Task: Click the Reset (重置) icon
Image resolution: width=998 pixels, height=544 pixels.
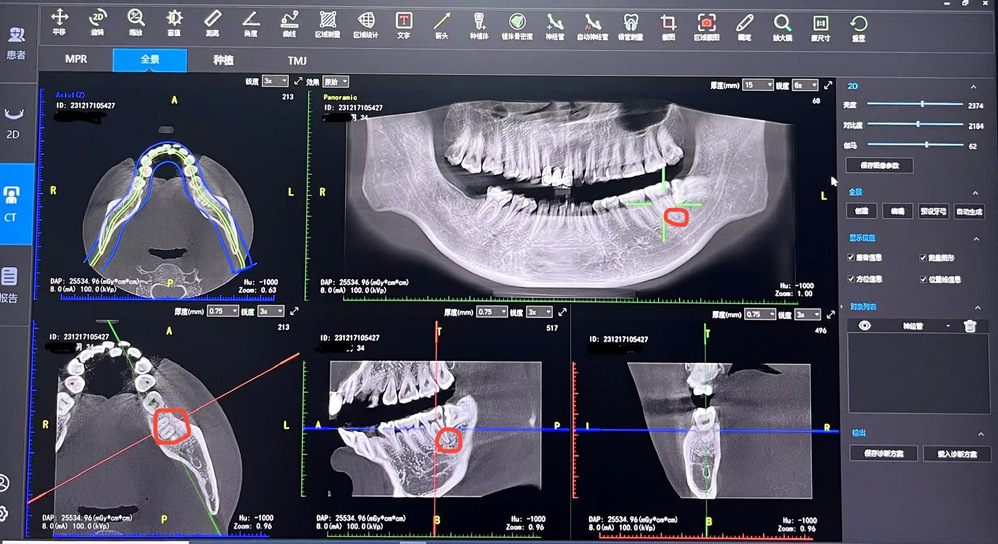Action: [859, 27]
